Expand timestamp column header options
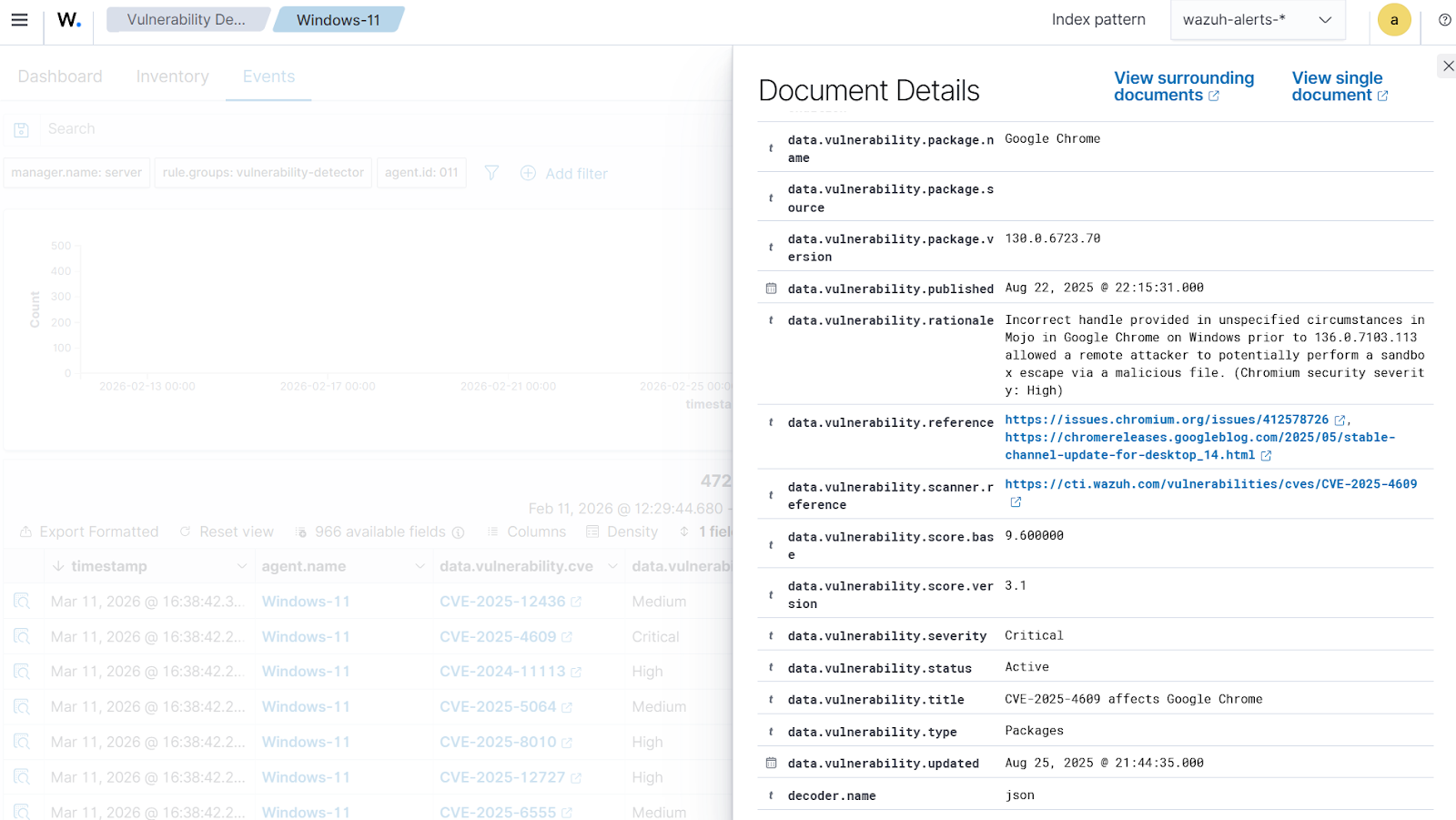This screenshot has width=1456, height=820. click(241, 566)
